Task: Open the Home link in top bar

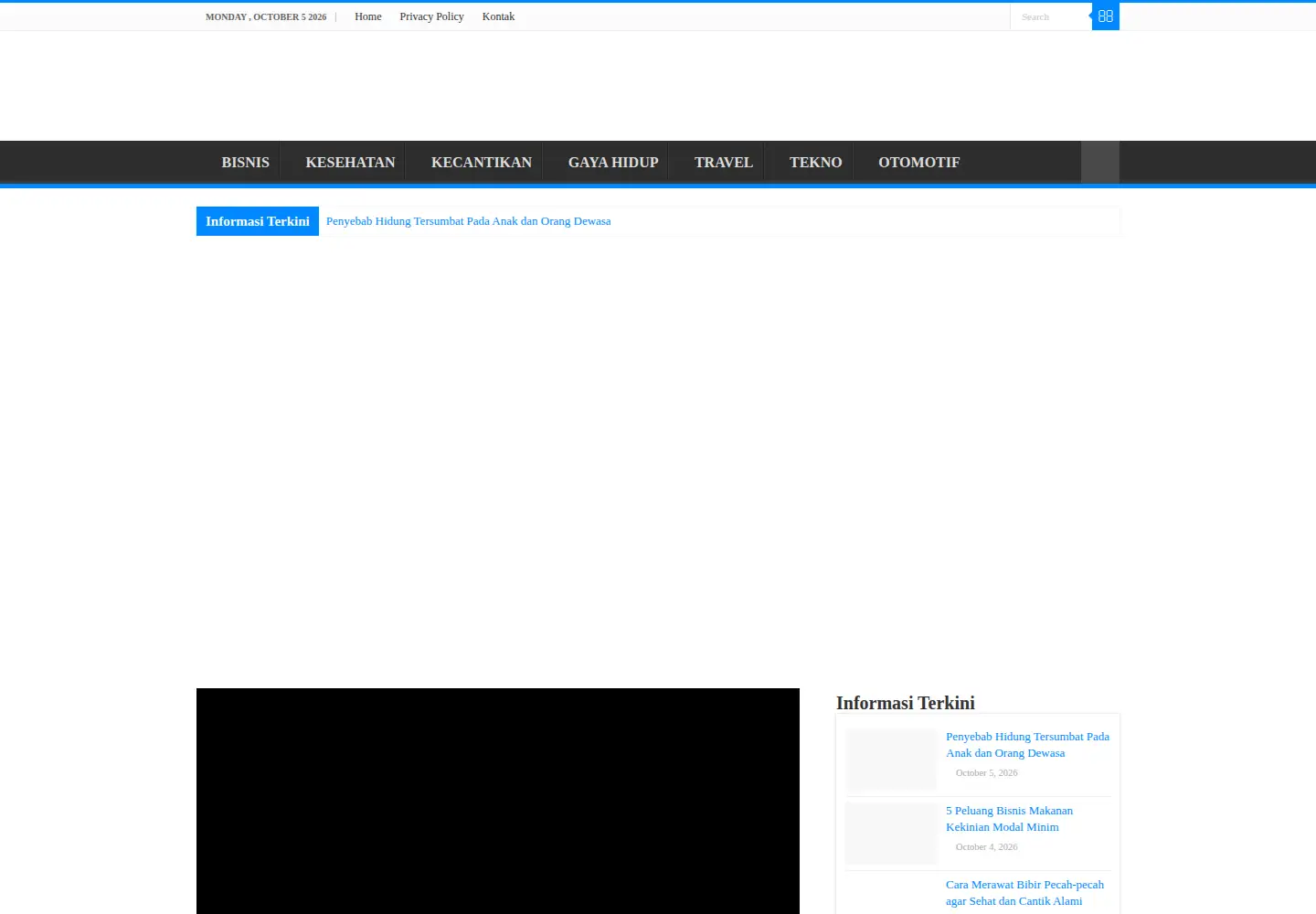Action: pos(368,16)
